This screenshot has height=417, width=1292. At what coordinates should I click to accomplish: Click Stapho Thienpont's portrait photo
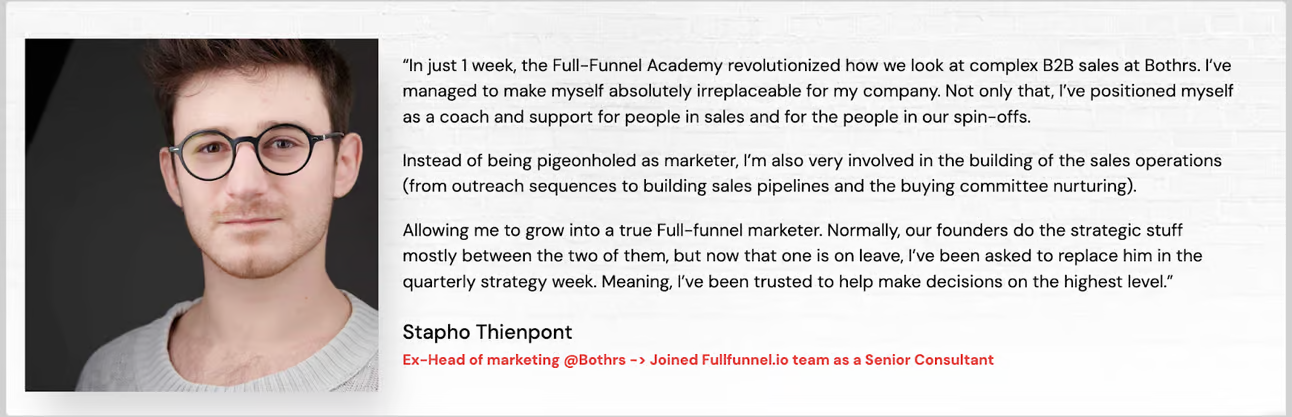(x=201, y=215)
